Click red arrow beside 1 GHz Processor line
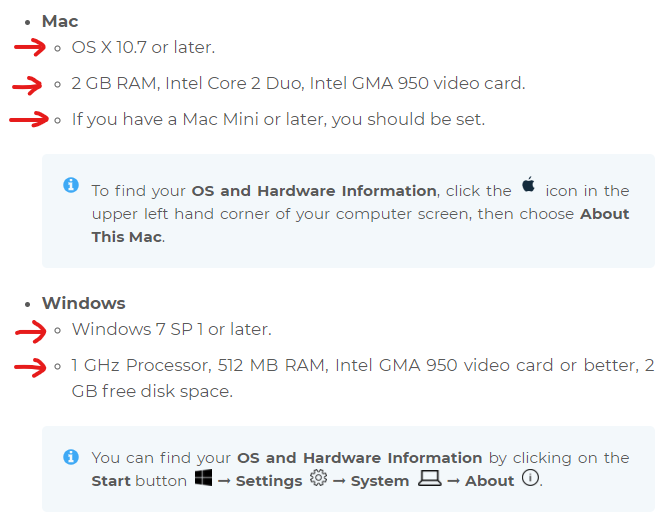Viewport: 672px width, 521px height. pyautogui.click(x=30, y=367)
